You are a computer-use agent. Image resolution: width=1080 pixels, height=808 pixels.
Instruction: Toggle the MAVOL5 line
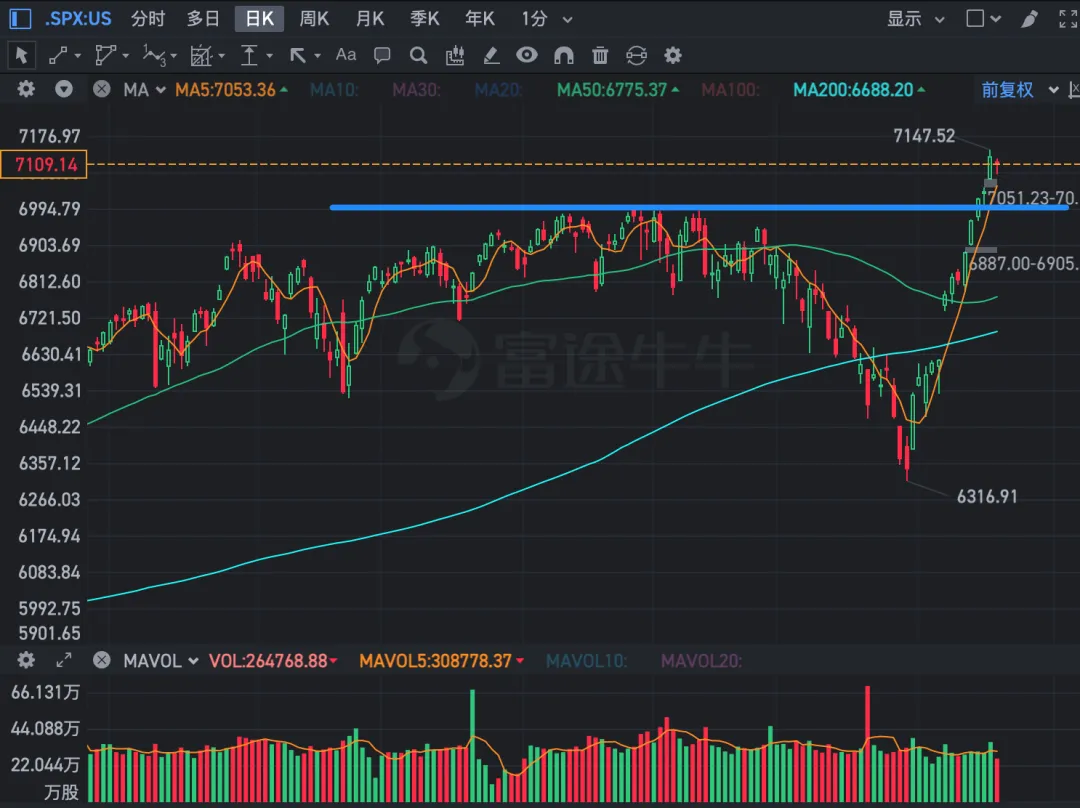[x=441, y=661]
